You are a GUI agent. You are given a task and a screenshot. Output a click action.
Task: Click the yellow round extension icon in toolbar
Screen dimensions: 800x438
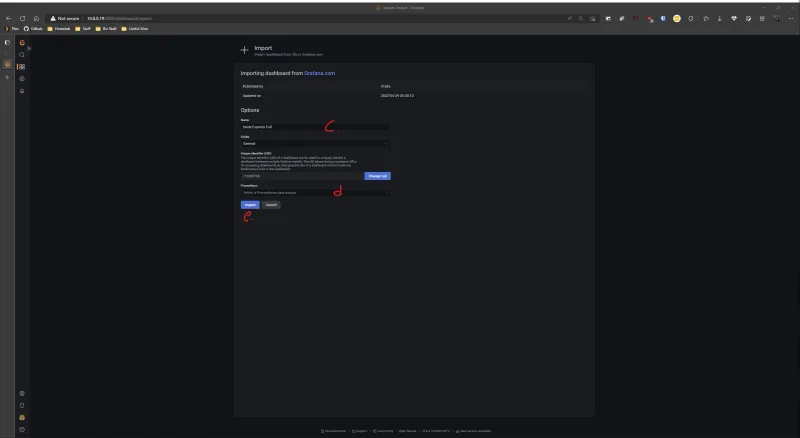click(677, 18)
